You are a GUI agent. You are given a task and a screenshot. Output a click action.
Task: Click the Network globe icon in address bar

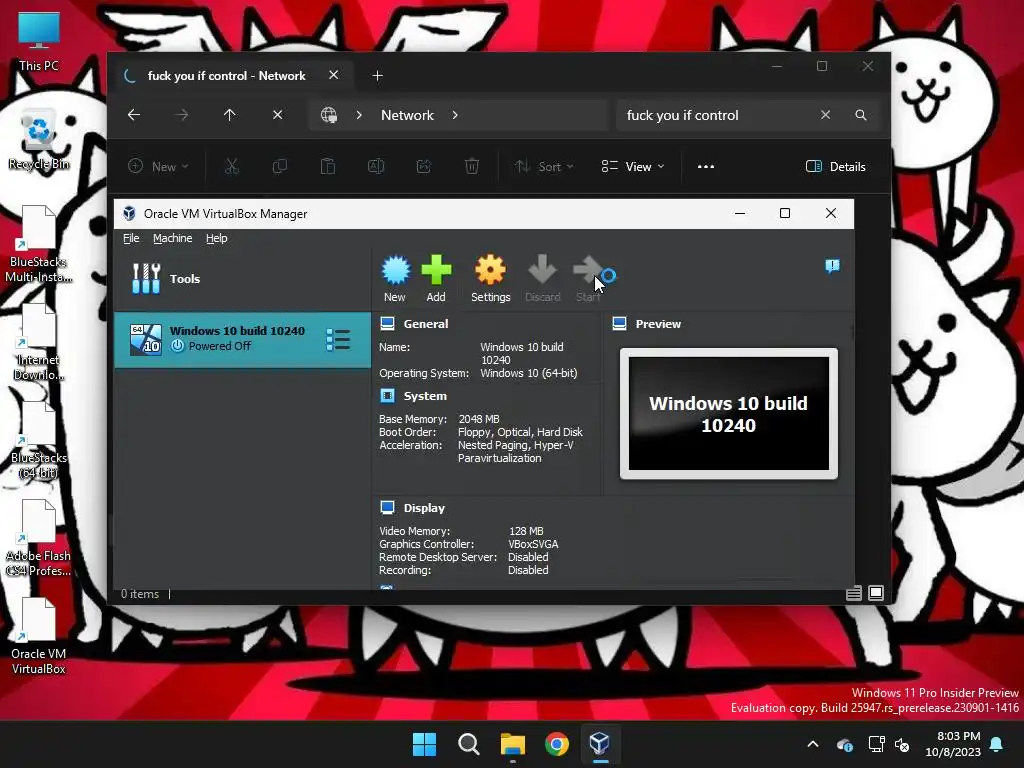(x=328, y=116)
